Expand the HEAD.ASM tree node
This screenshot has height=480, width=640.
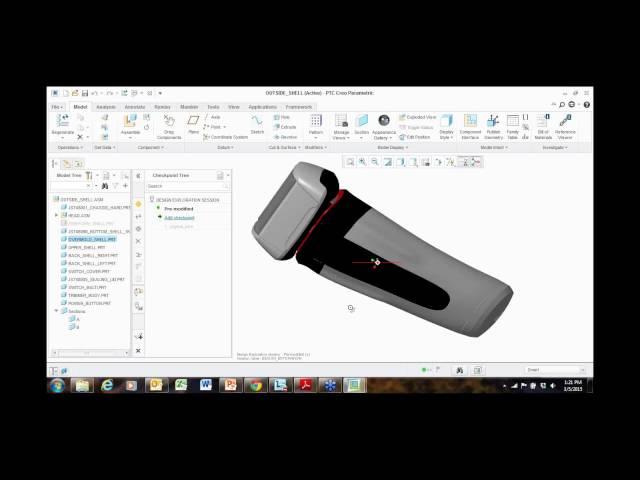click(x=57, y=215)
